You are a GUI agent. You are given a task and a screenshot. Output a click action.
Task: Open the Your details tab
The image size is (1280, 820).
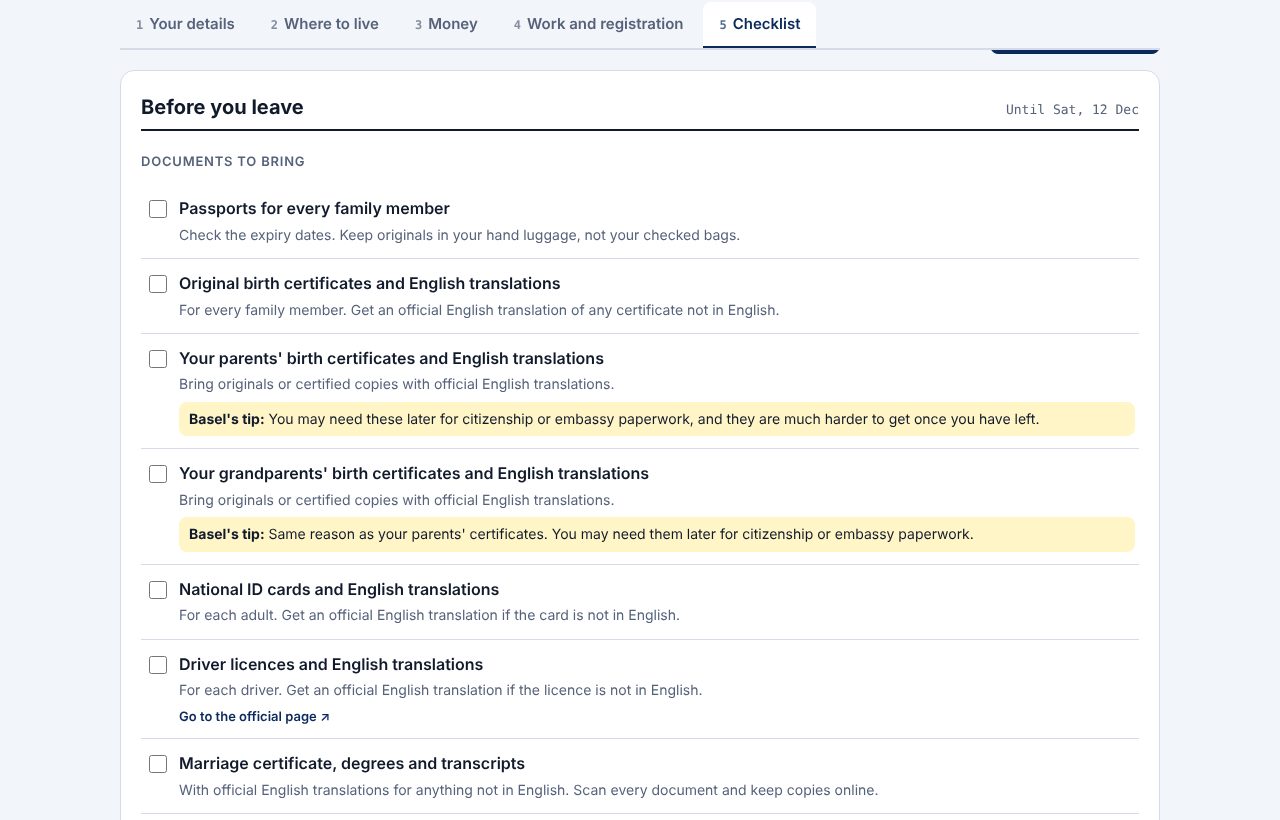(185, 24)
